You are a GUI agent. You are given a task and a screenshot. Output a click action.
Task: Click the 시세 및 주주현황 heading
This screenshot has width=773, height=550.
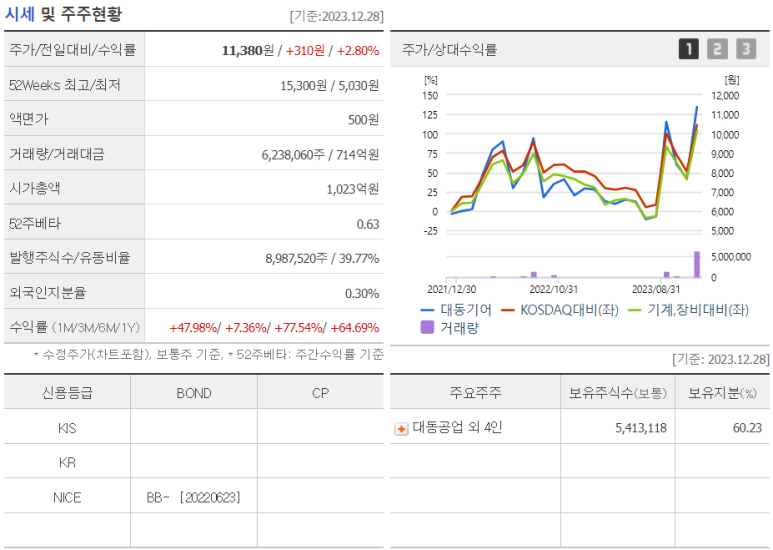click(x=63, y=14)
